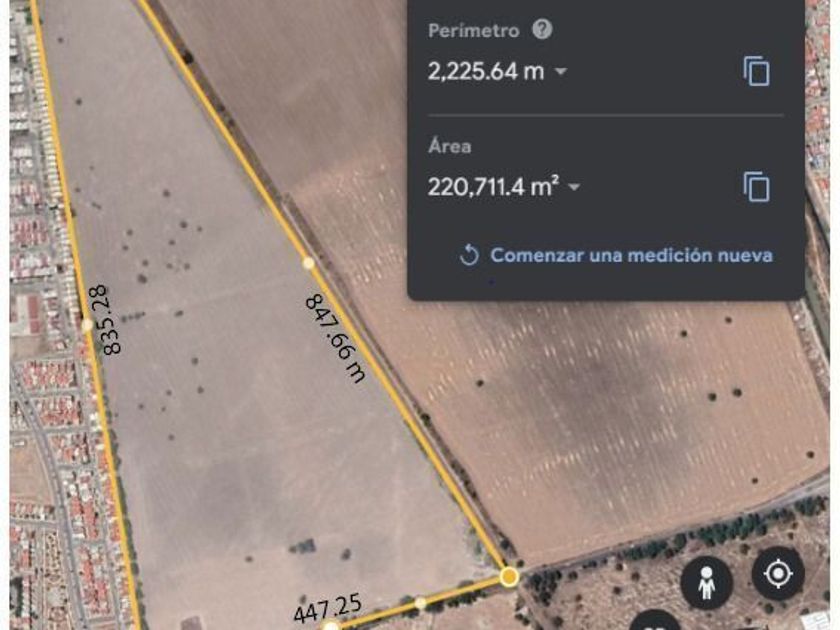This screenshot has width=840, height=630.
Task: Select the large yellow vertex near road junction
Action: 509,577
